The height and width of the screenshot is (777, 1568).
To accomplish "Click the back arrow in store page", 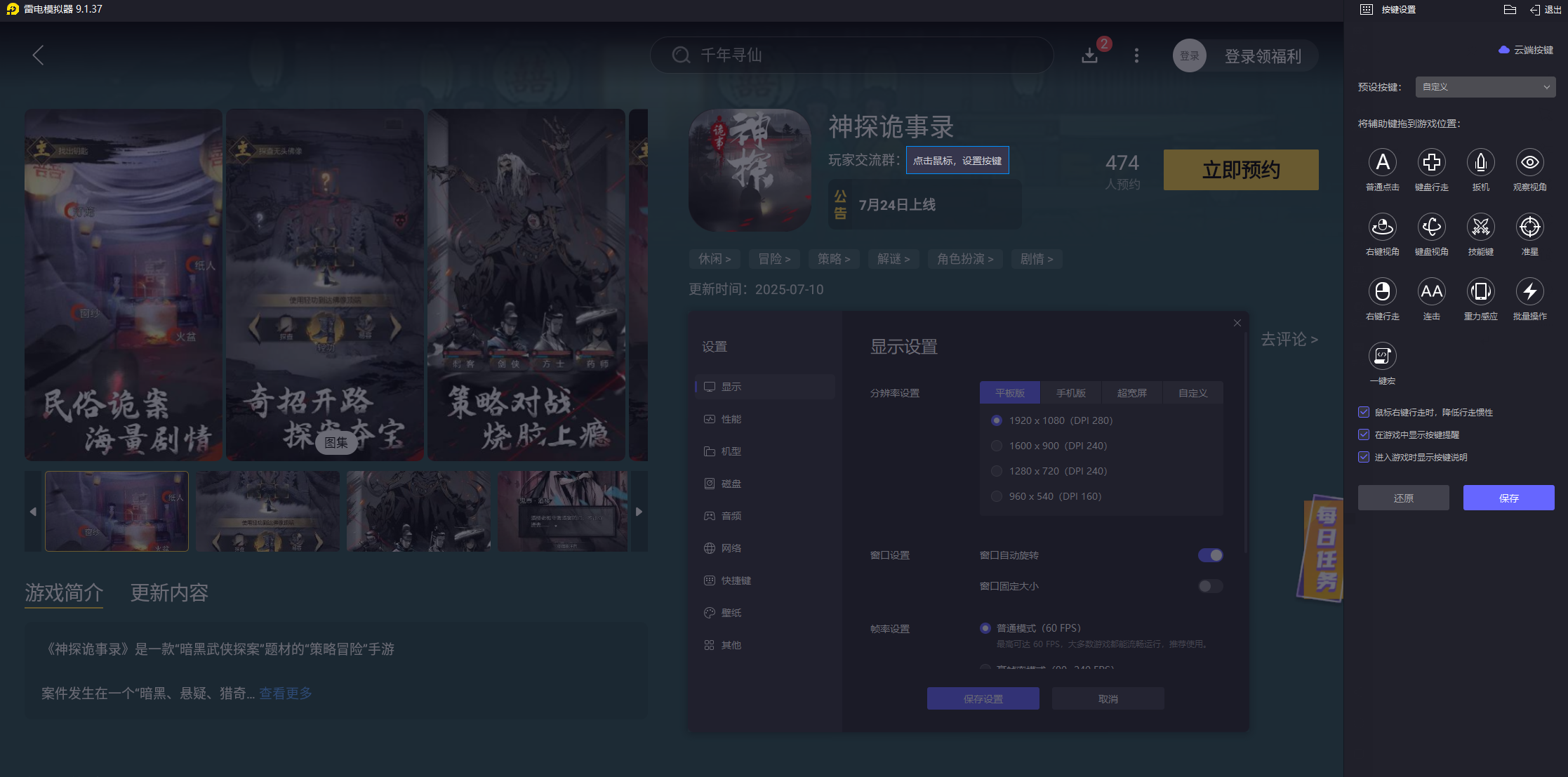I will [x=39, y=55].
